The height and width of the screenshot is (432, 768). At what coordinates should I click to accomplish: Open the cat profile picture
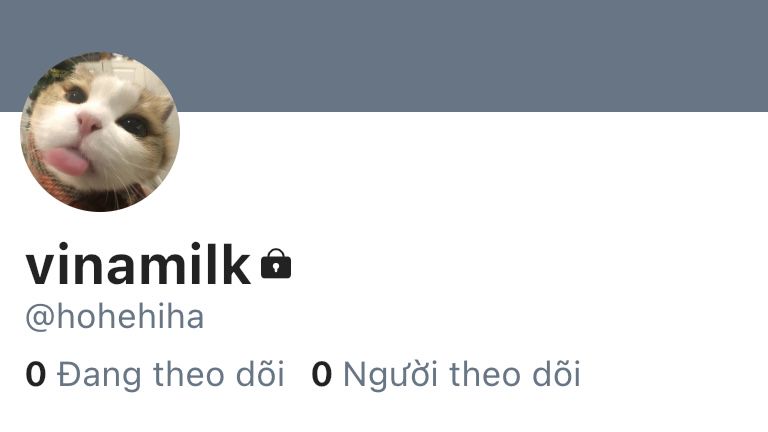coord(100,132)
